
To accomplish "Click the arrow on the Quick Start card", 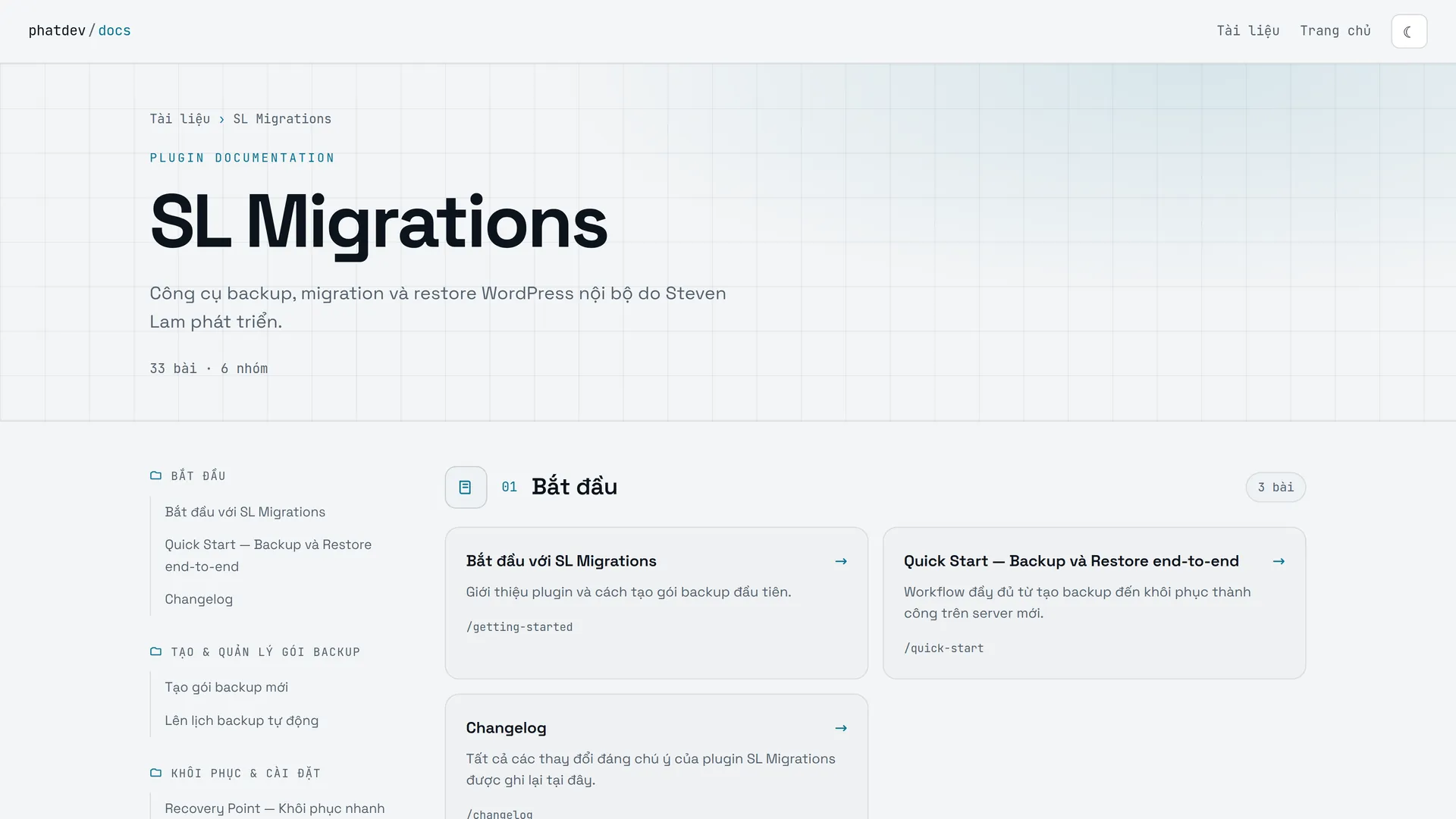I will (1279, 561).
